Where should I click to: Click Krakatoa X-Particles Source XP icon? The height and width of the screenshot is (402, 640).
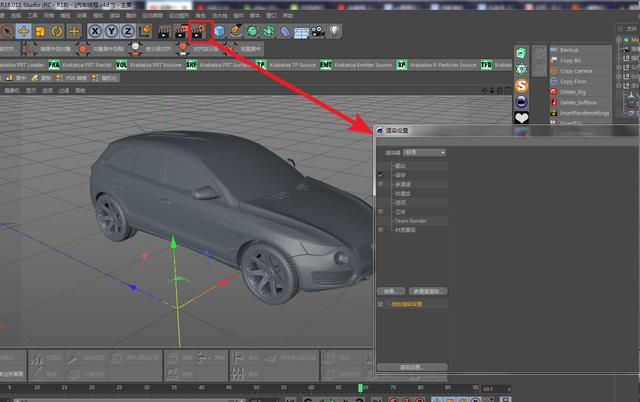point(402,65)
